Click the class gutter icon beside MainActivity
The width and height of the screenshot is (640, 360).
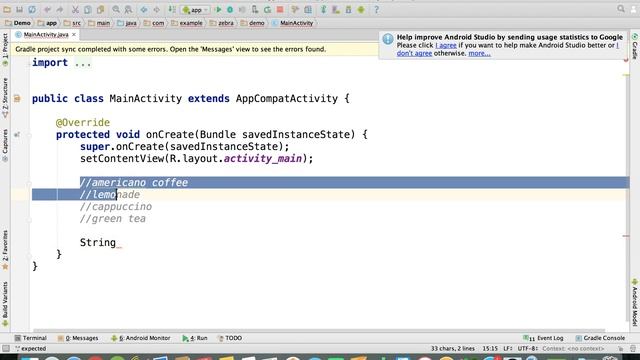tap(17, 98)
